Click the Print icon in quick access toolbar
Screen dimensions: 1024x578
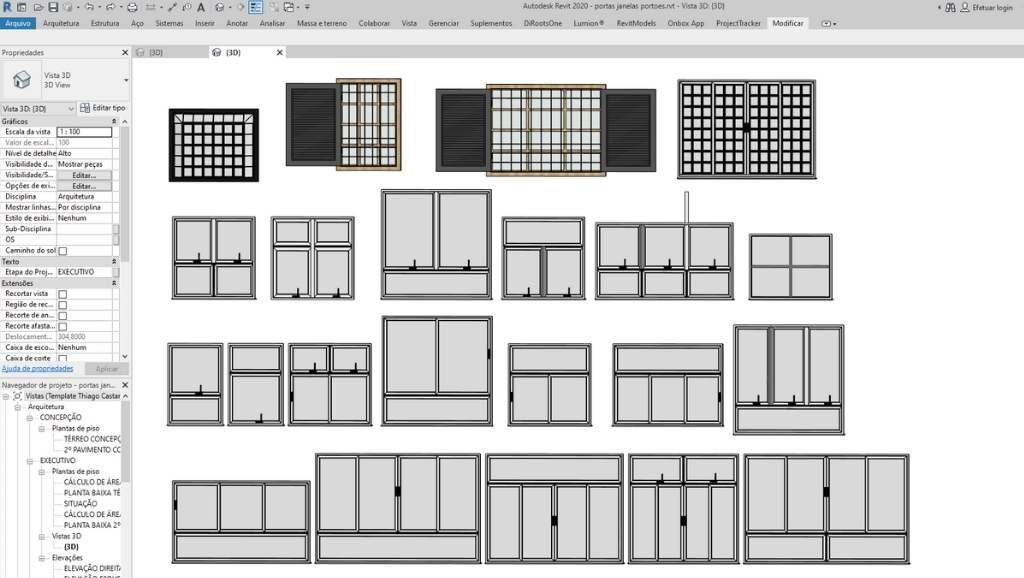[x=132, y=7]
